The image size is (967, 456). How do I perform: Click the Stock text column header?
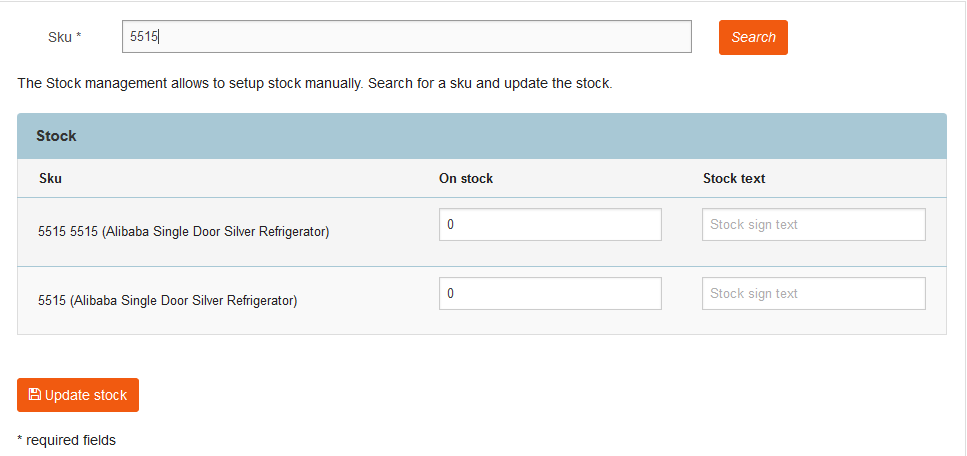tap(734, 178)
